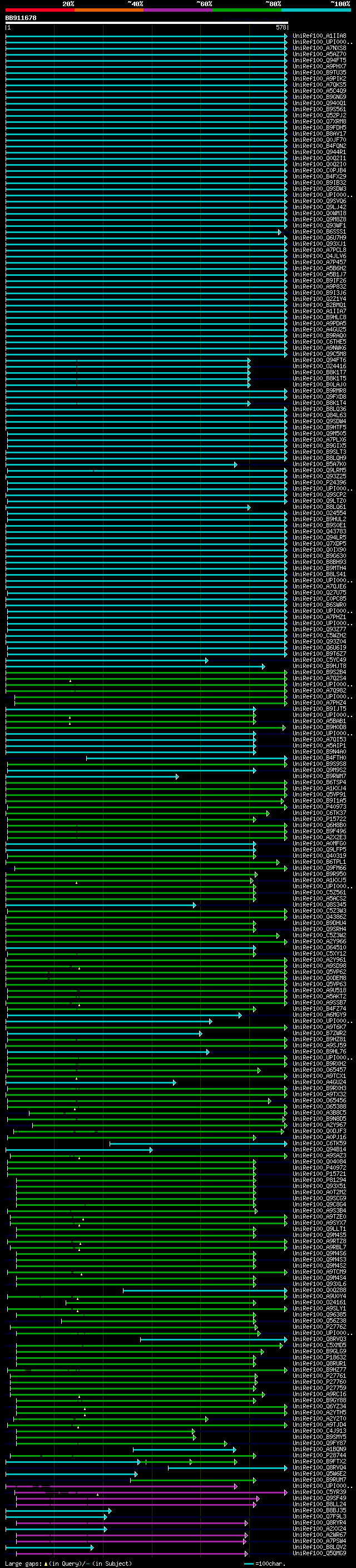The width and height of the screenshot is (356, 1568).
Task: Select hit label UniRef100_B8K1T4
Action: tap(319, 403)
